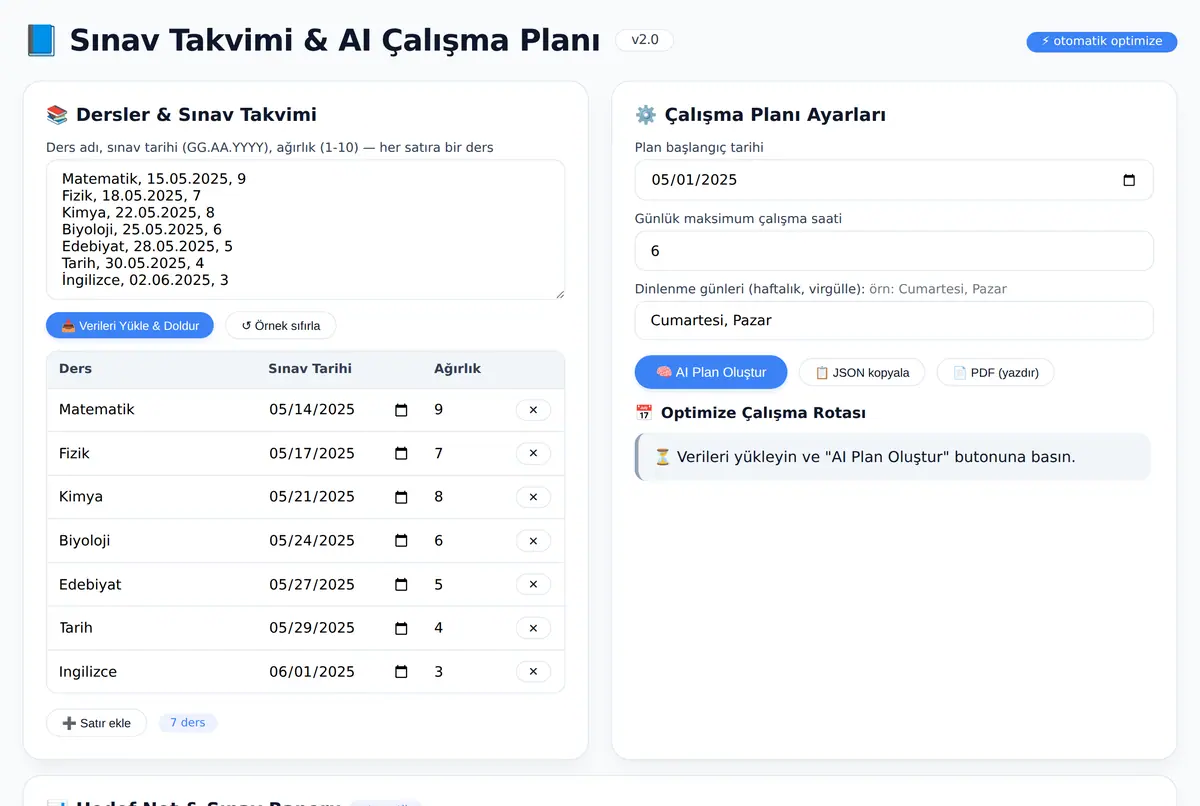
Task: Open calendar picker for Matematik exam date
Action: (x=401, y=410)
